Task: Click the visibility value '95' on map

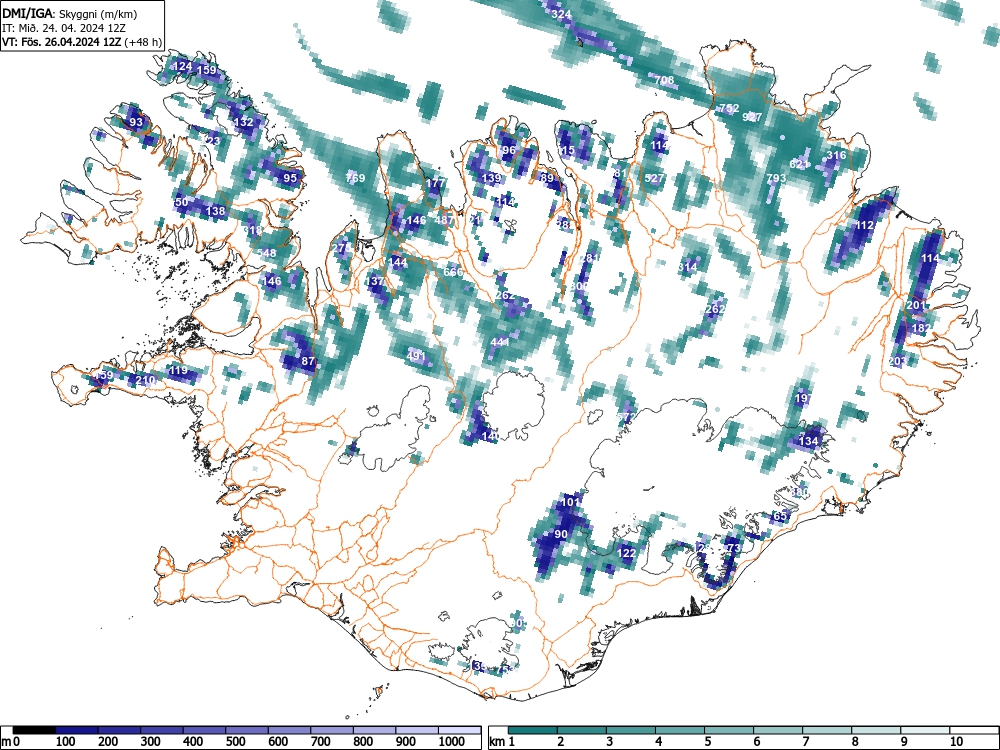Action: [x=290, y=178]
